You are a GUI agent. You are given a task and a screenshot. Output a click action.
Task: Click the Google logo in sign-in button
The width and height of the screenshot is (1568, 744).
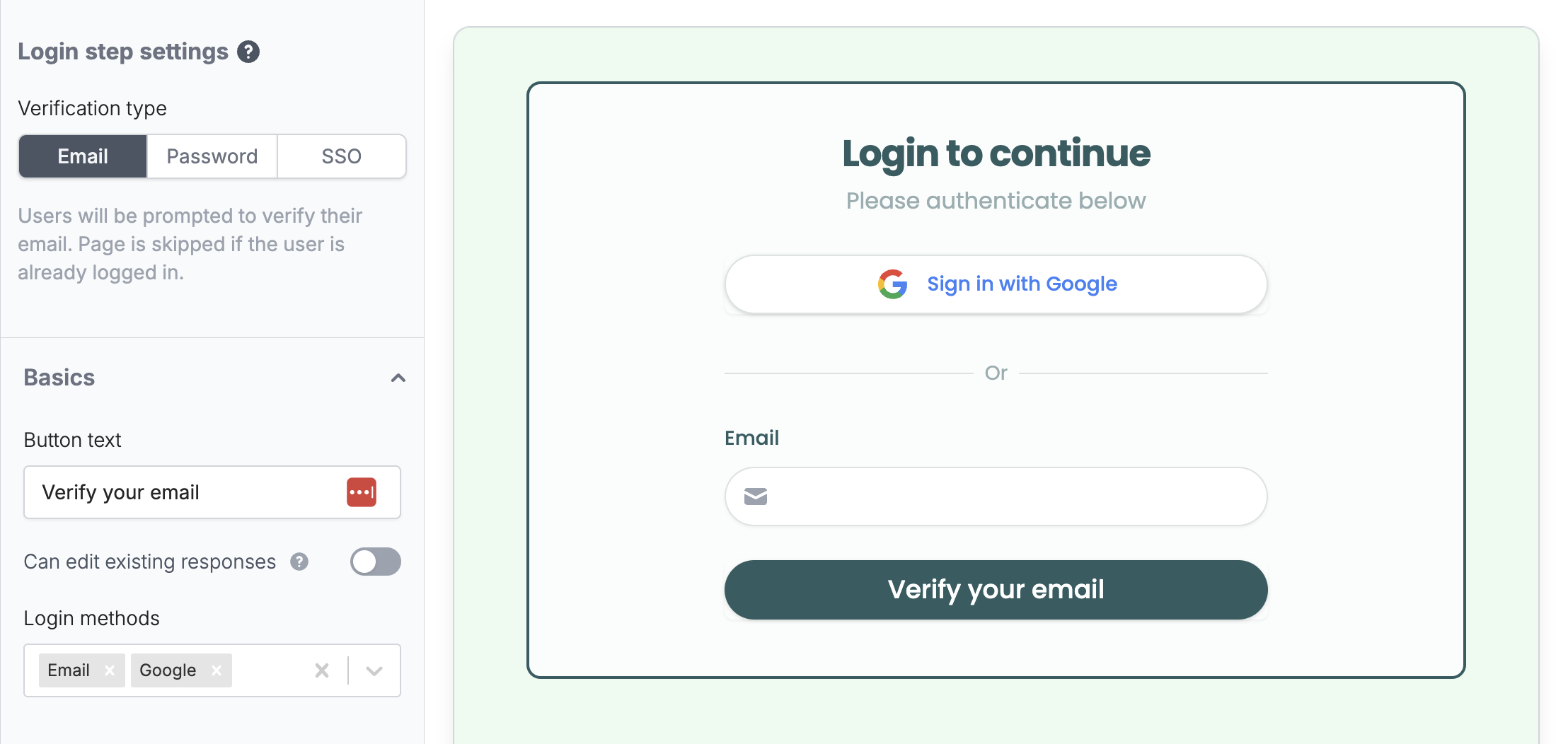tap(893, 284)
